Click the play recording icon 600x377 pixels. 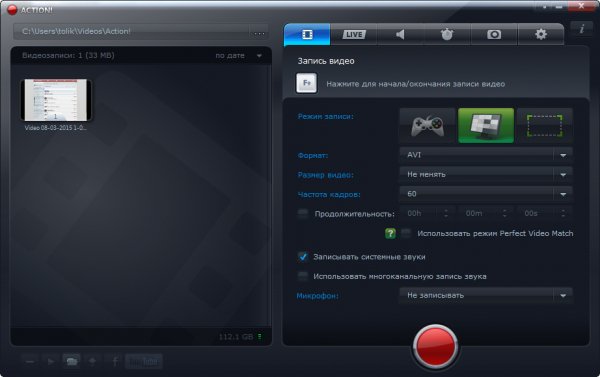[x=51, y=361]
